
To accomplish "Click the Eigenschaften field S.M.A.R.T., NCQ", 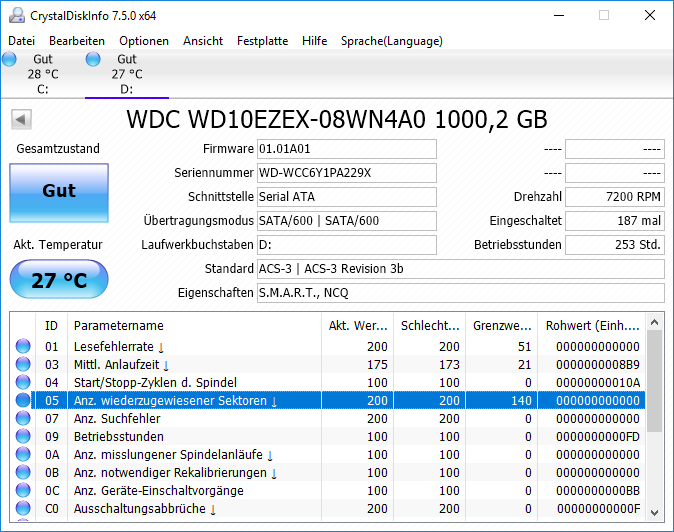I will coord(461,293).
